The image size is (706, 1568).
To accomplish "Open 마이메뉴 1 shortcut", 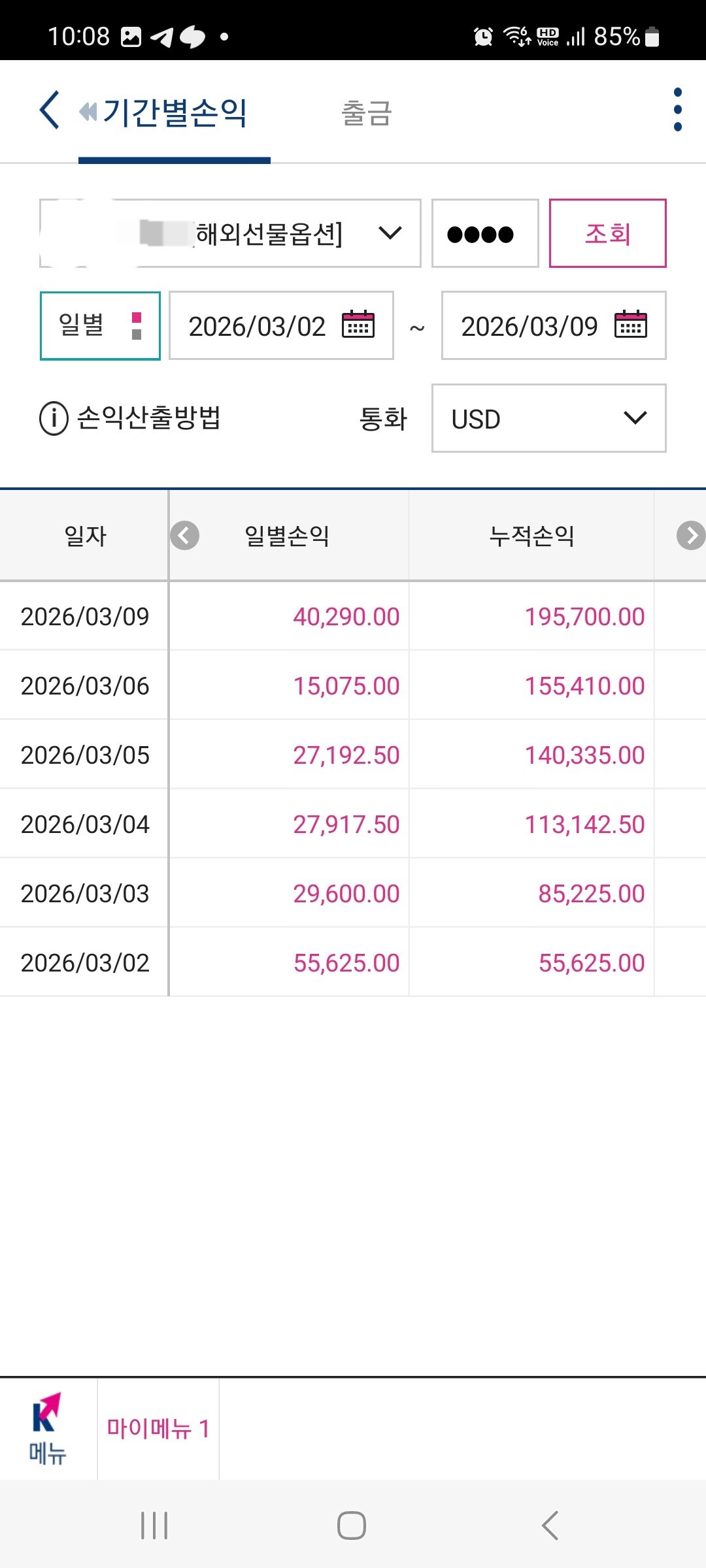I will point(158,1428).
